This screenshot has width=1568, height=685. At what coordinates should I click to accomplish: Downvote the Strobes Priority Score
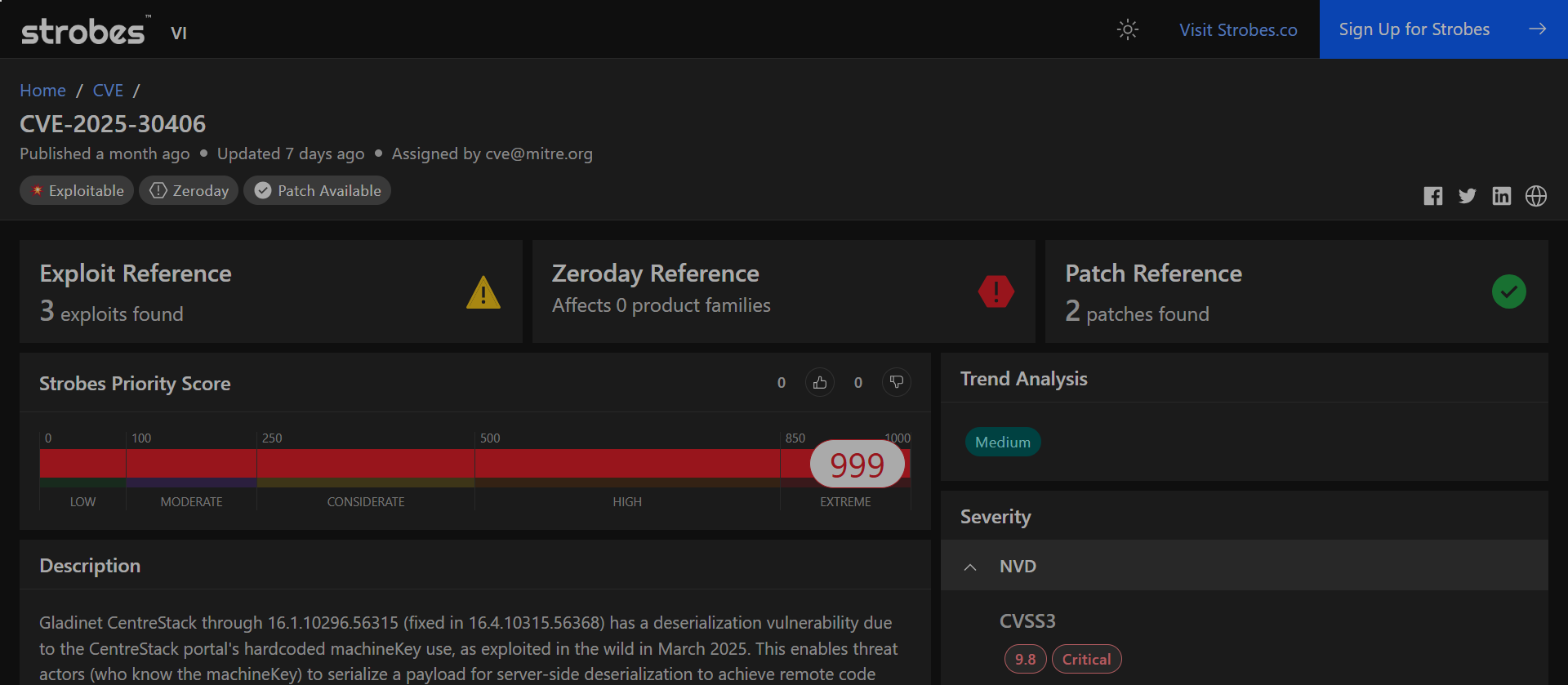click(x=897, y=382)
